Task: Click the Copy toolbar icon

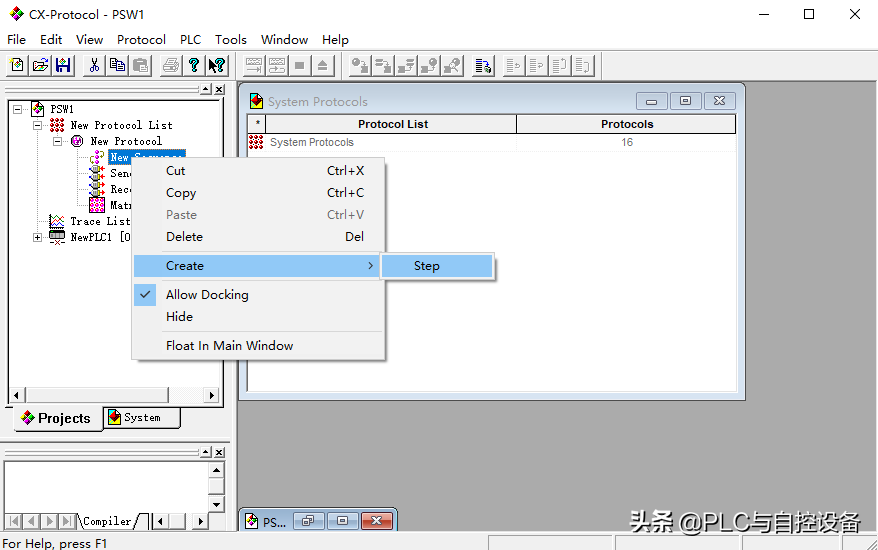Action: [x=117, y=66]
